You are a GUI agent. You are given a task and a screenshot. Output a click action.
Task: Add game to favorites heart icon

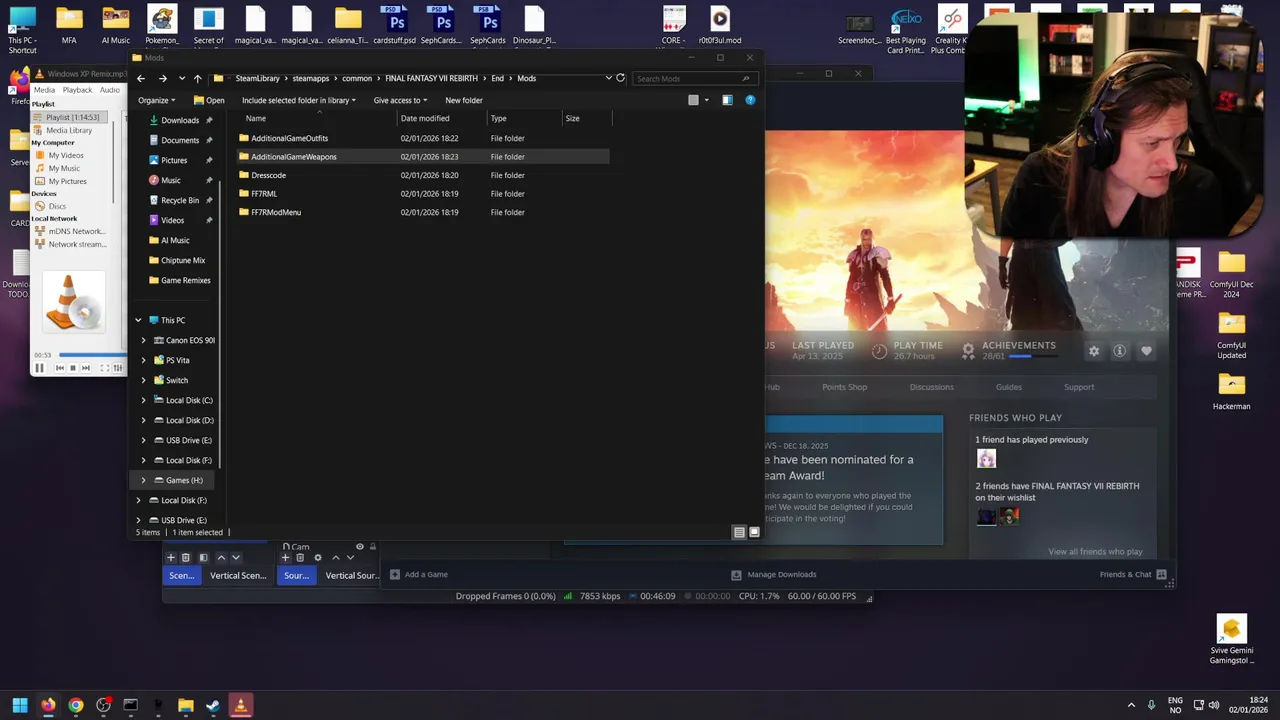(1146, 351)
